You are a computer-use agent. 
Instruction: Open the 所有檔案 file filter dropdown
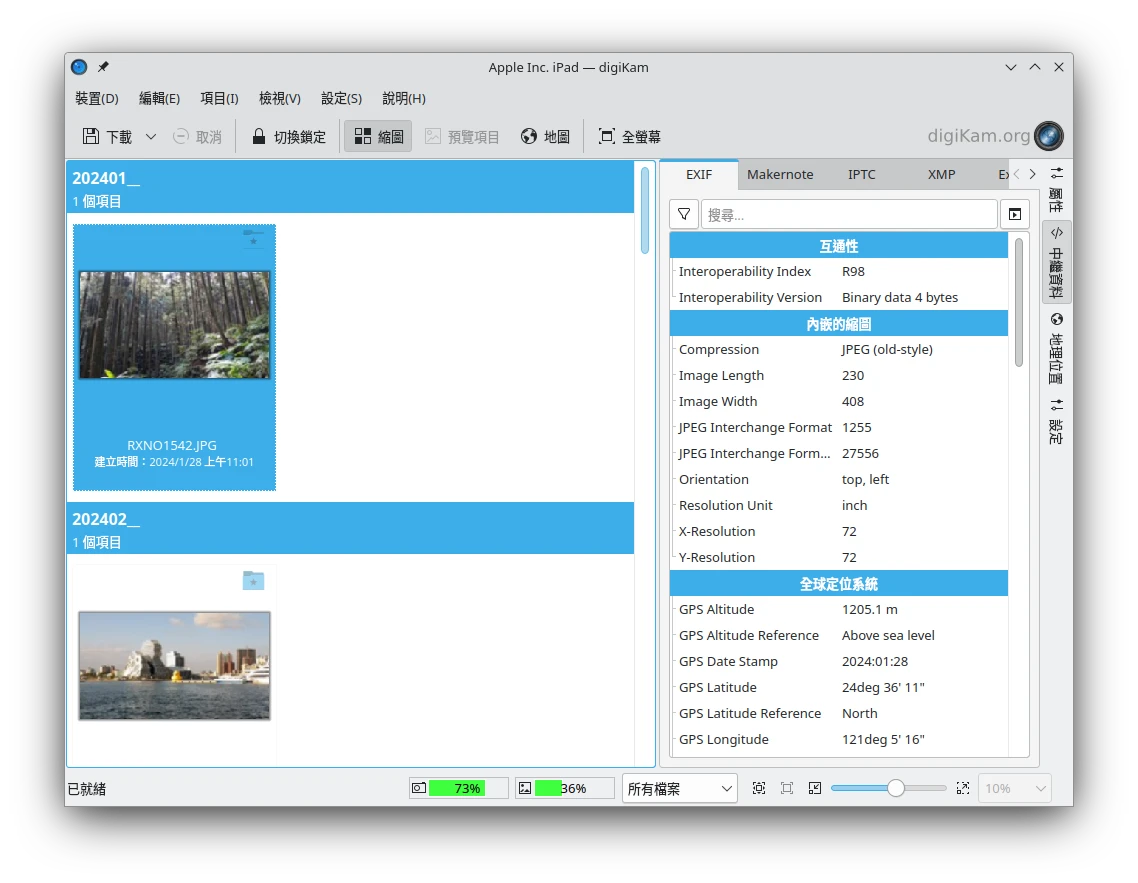pyautogui.click(x=679, y=788)
